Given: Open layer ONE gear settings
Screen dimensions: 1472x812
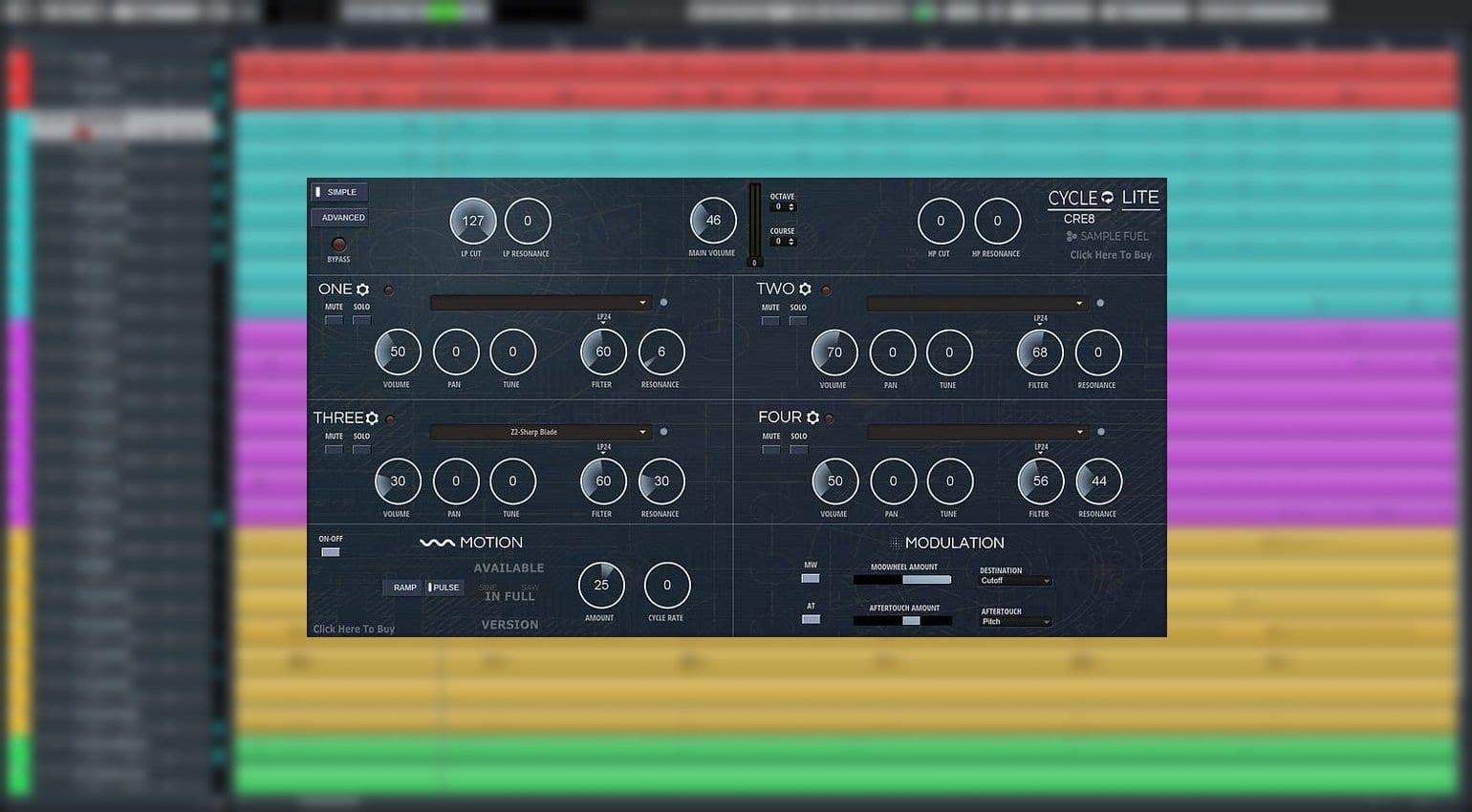Looking at the screenshot, I should [x=362, y=289].
